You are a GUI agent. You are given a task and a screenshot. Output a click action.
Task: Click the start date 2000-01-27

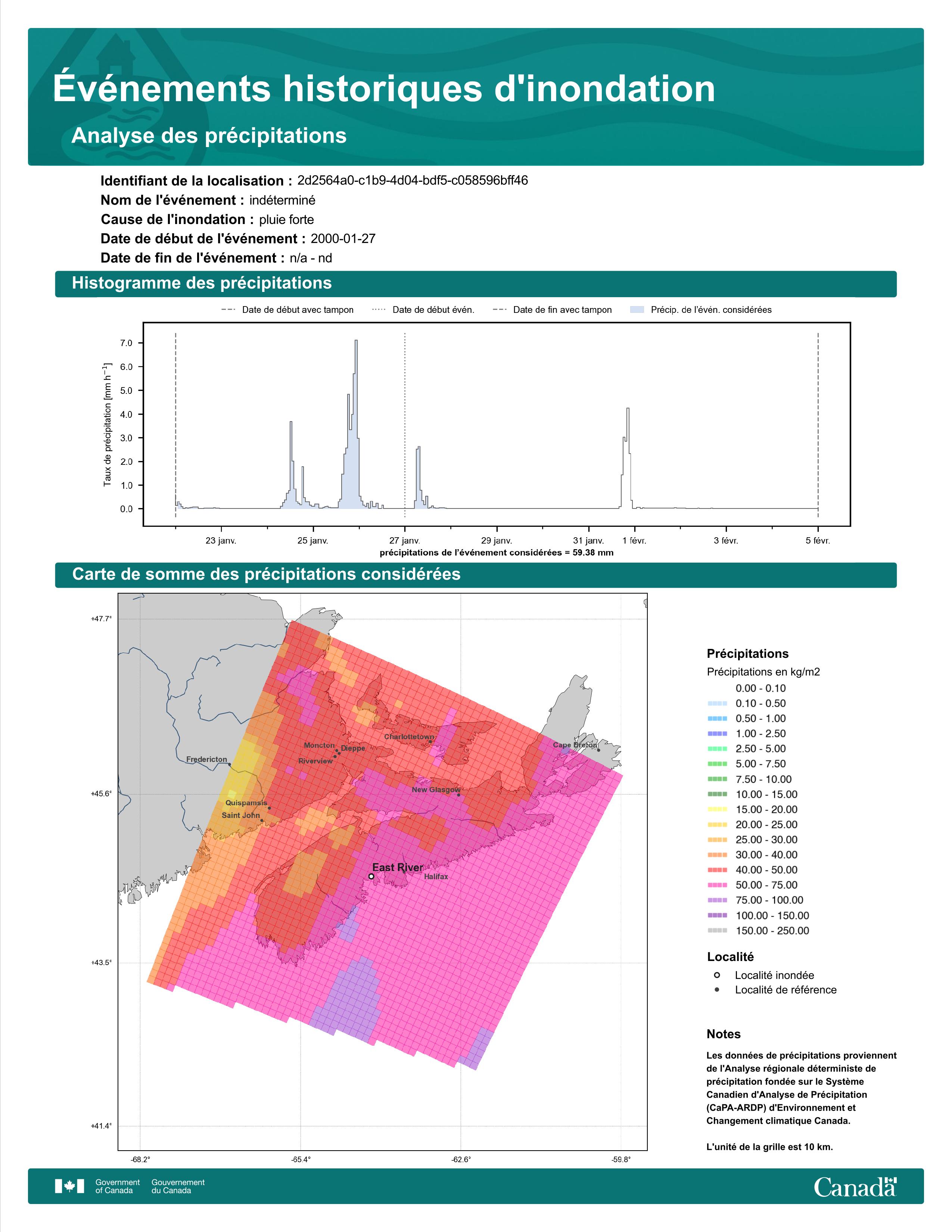click(343, 239)
